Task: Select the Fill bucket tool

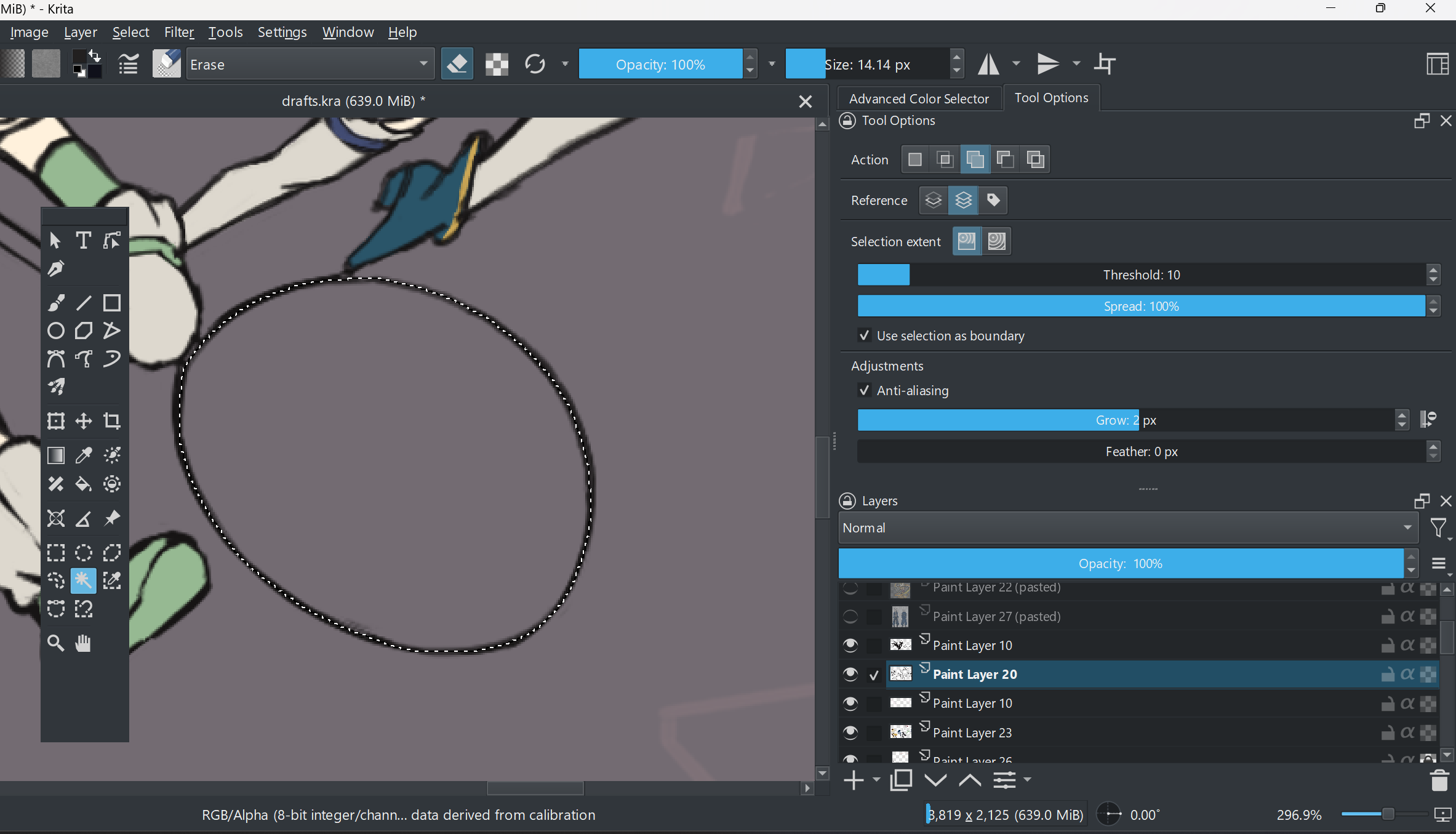Action: (x=84, y=484)
